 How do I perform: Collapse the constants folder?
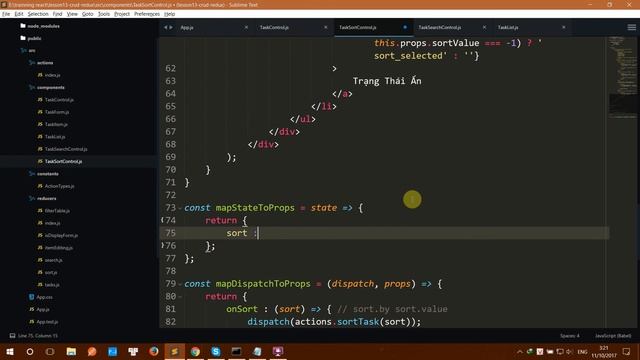tap(48, 173)
